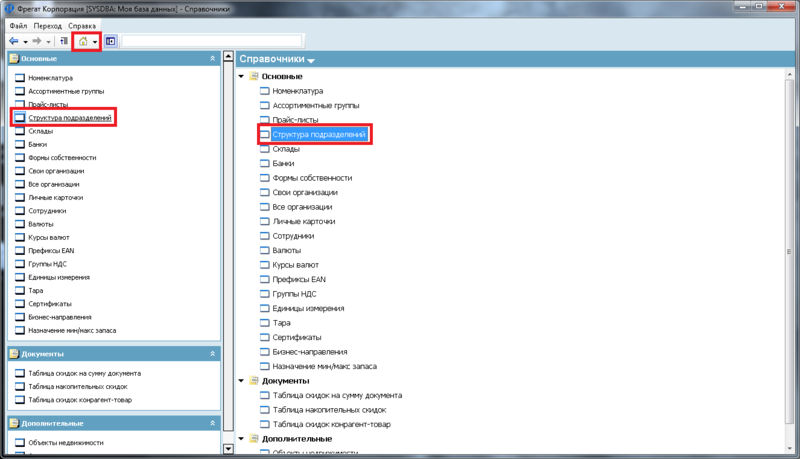Select Таблица накопительных скидок in the tree
Screen dimensions: 800x459
pos(329,410)
